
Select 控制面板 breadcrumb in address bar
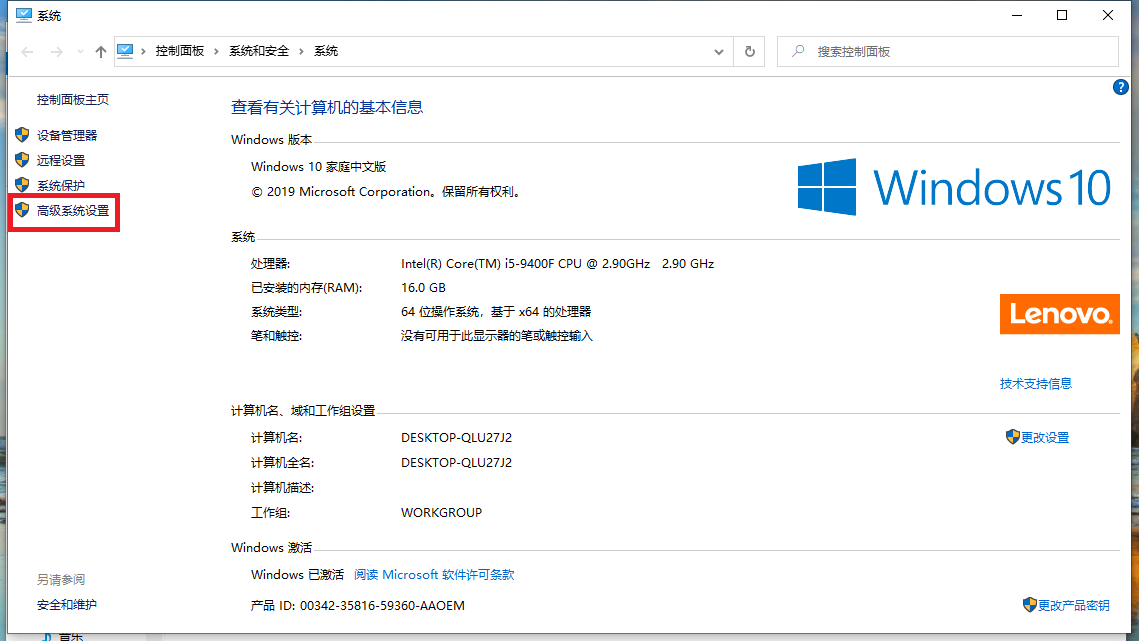[x=179, y=51]
